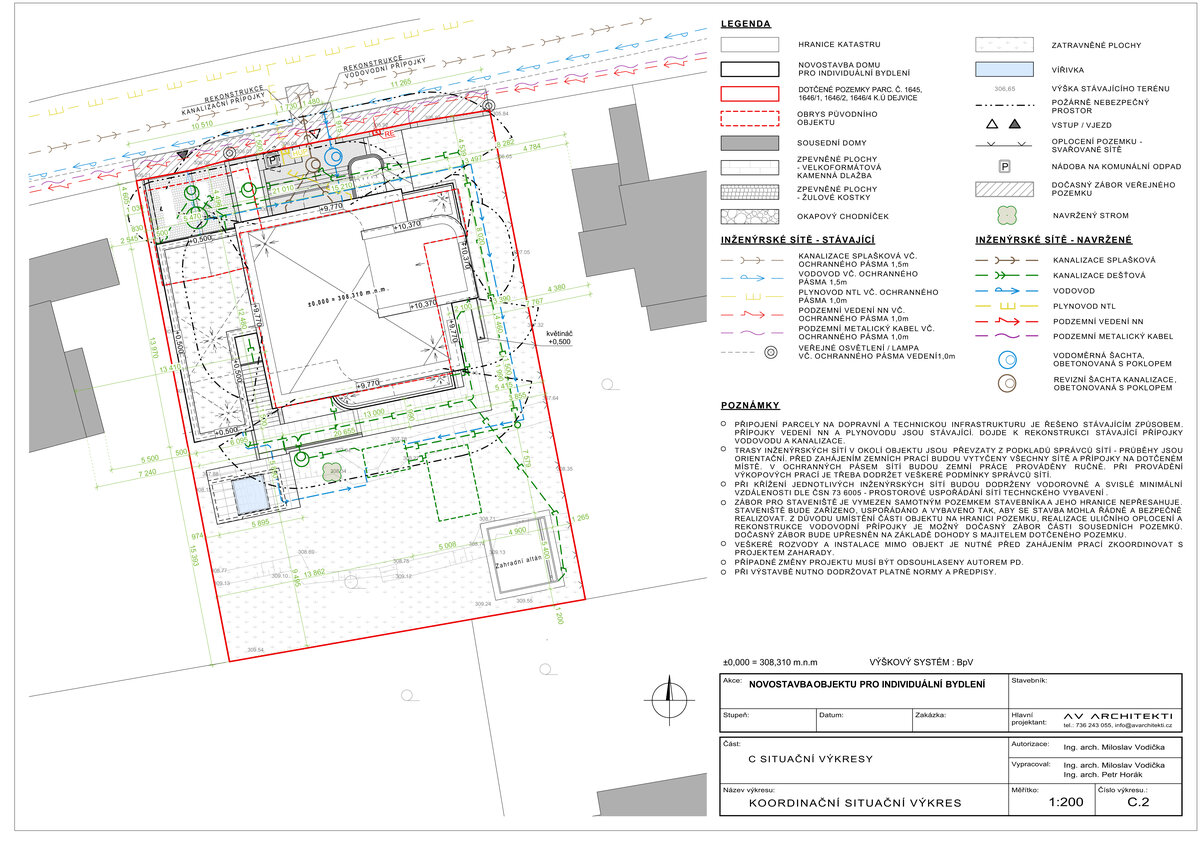This screenshot has width=1200, height=845.
Task: Click the 'HRANICE KATASTRU' legend label
Action: tap(838, 46)
